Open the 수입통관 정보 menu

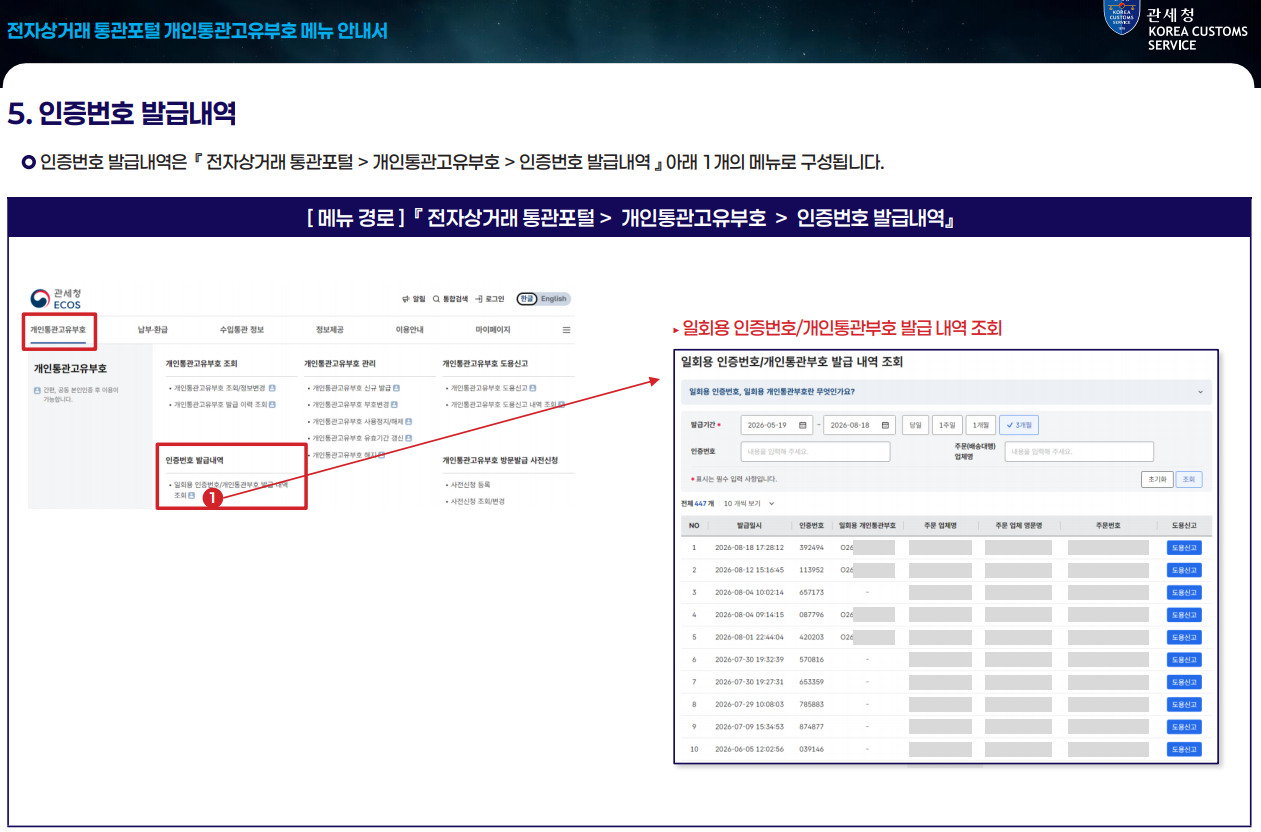pyautogui.click(x=242, y=329)
